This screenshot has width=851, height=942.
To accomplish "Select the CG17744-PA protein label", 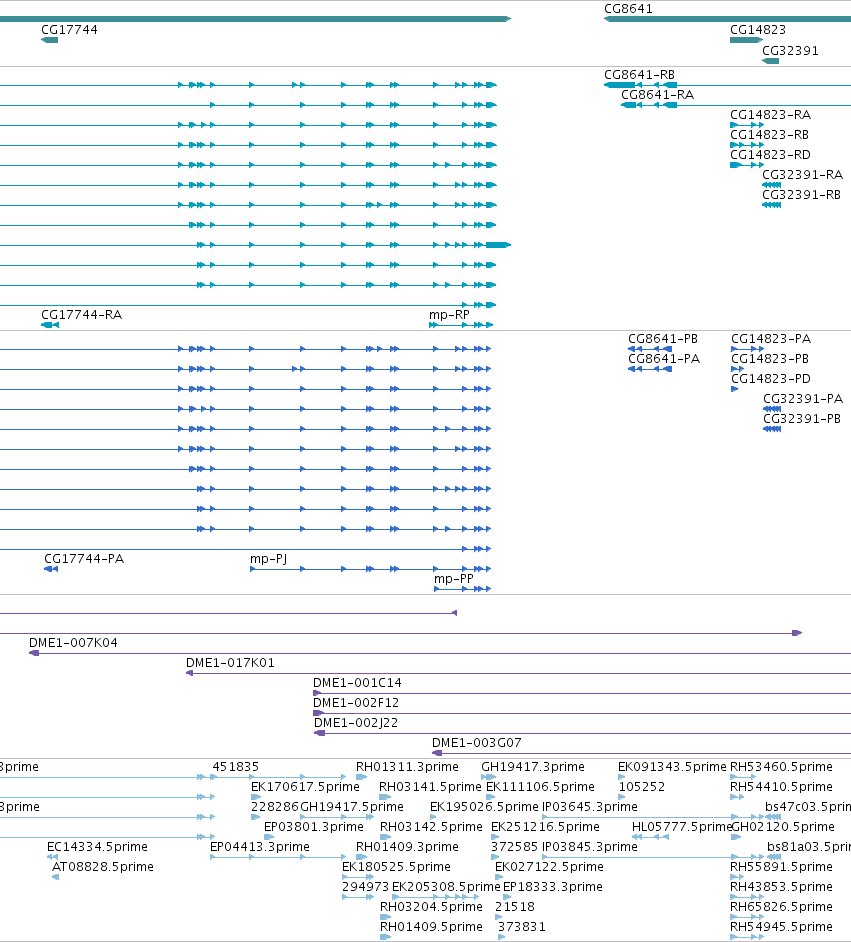I will pyautogui.click(x=84, y=559).
